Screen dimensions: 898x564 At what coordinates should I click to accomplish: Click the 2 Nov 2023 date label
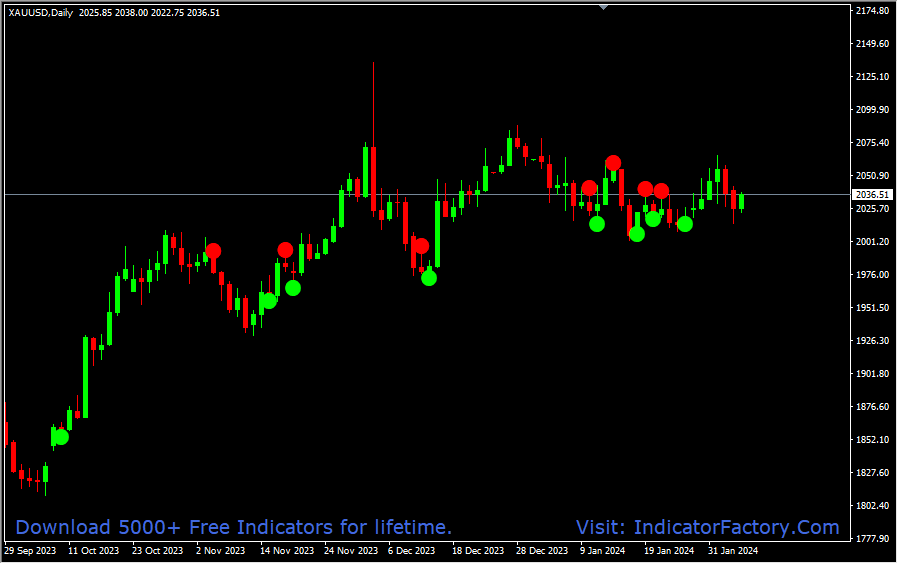click(x=220, y=551)
